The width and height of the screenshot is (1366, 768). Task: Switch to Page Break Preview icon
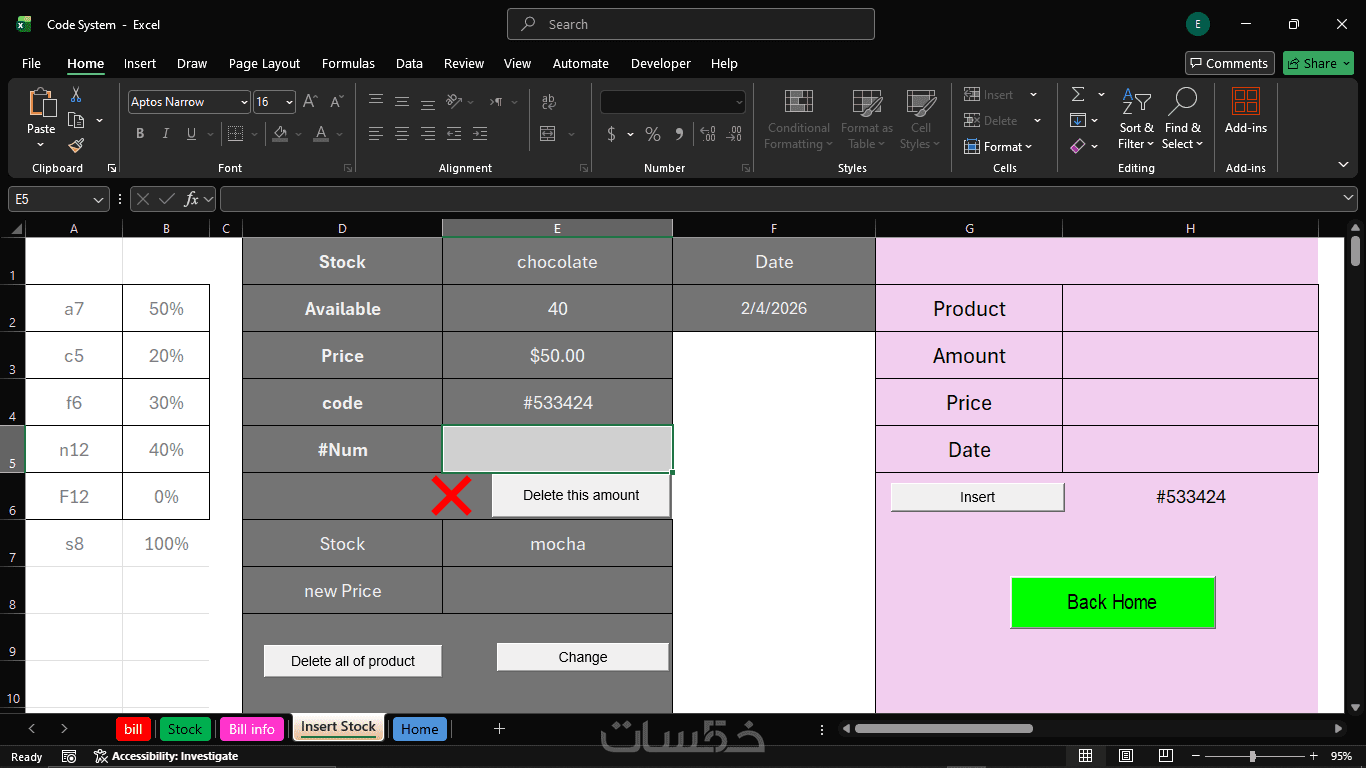[x=1166, y=756]
